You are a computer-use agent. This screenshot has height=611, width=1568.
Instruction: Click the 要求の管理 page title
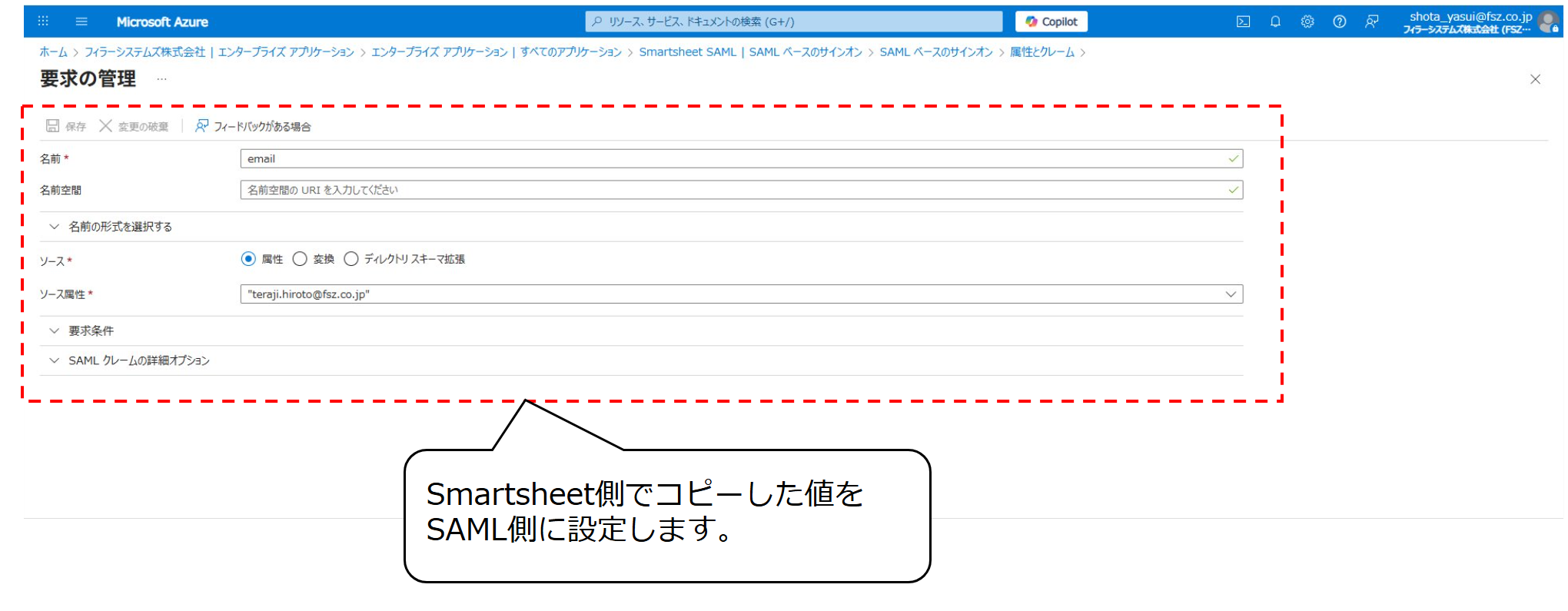(x=88, y=78)
